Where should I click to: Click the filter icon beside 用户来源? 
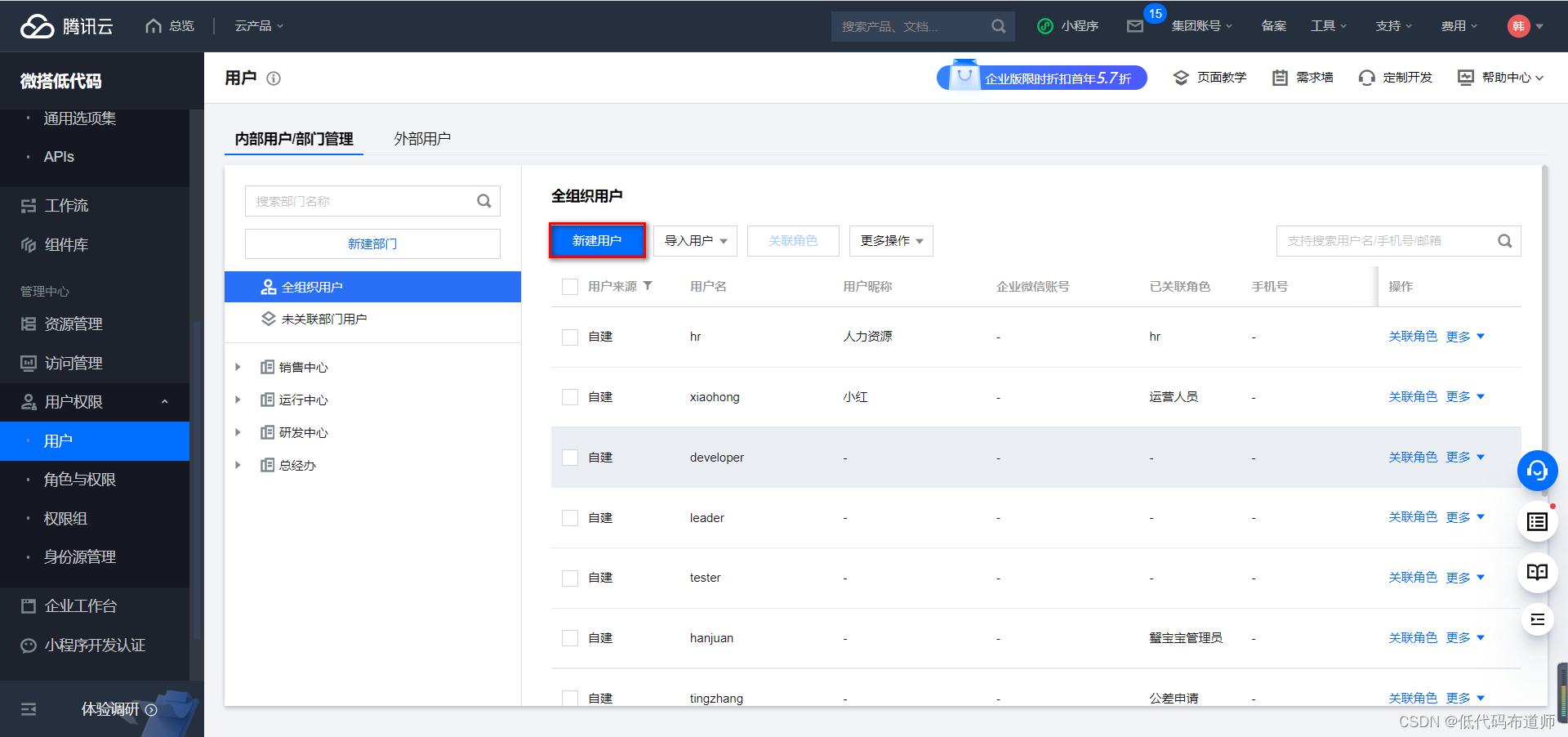(x=648, y=286)
